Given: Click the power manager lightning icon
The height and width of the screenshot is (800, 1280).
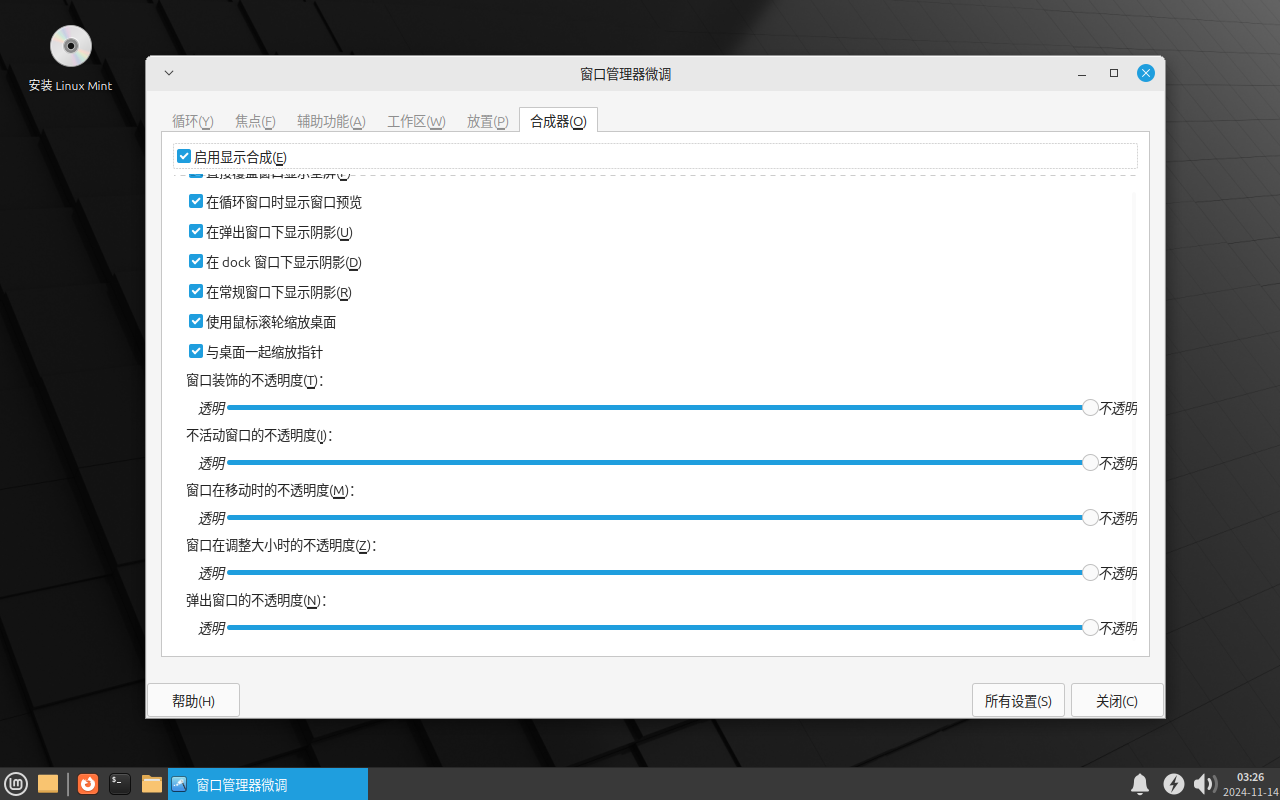Looking at the screenshot, I should (x=1174, y=784).
